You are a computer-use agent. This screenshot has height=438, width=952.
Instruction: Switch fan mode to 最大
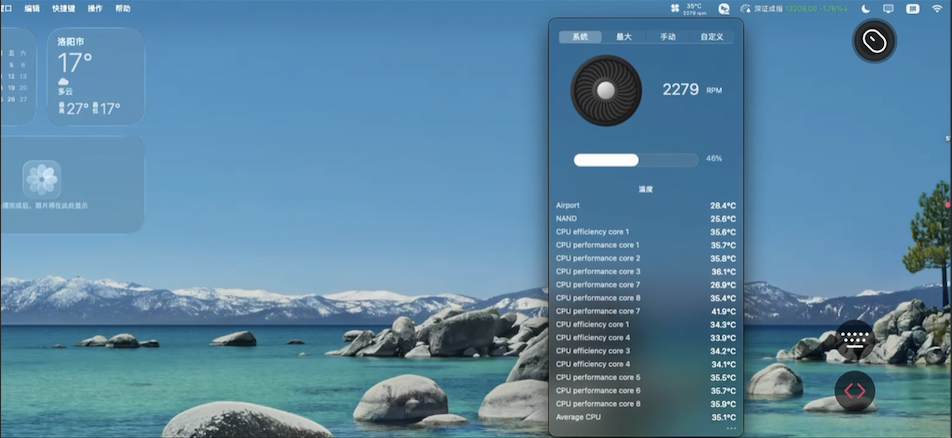tap(624, 37)
